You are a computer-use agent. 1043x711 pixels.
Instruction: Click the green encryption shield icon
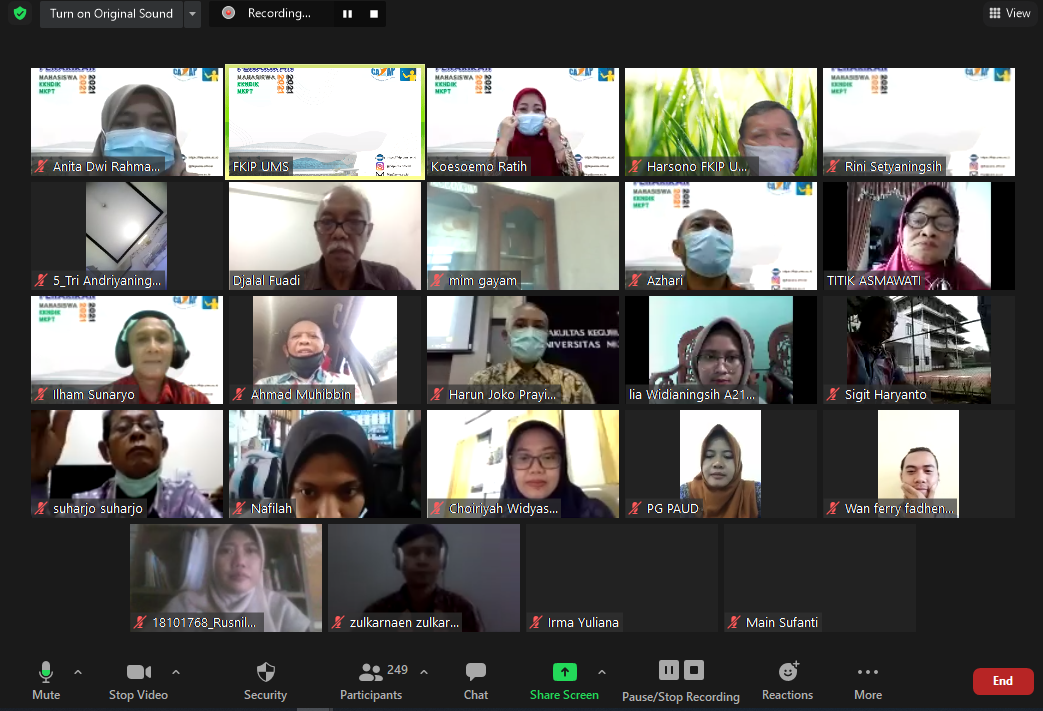point(20,13)
